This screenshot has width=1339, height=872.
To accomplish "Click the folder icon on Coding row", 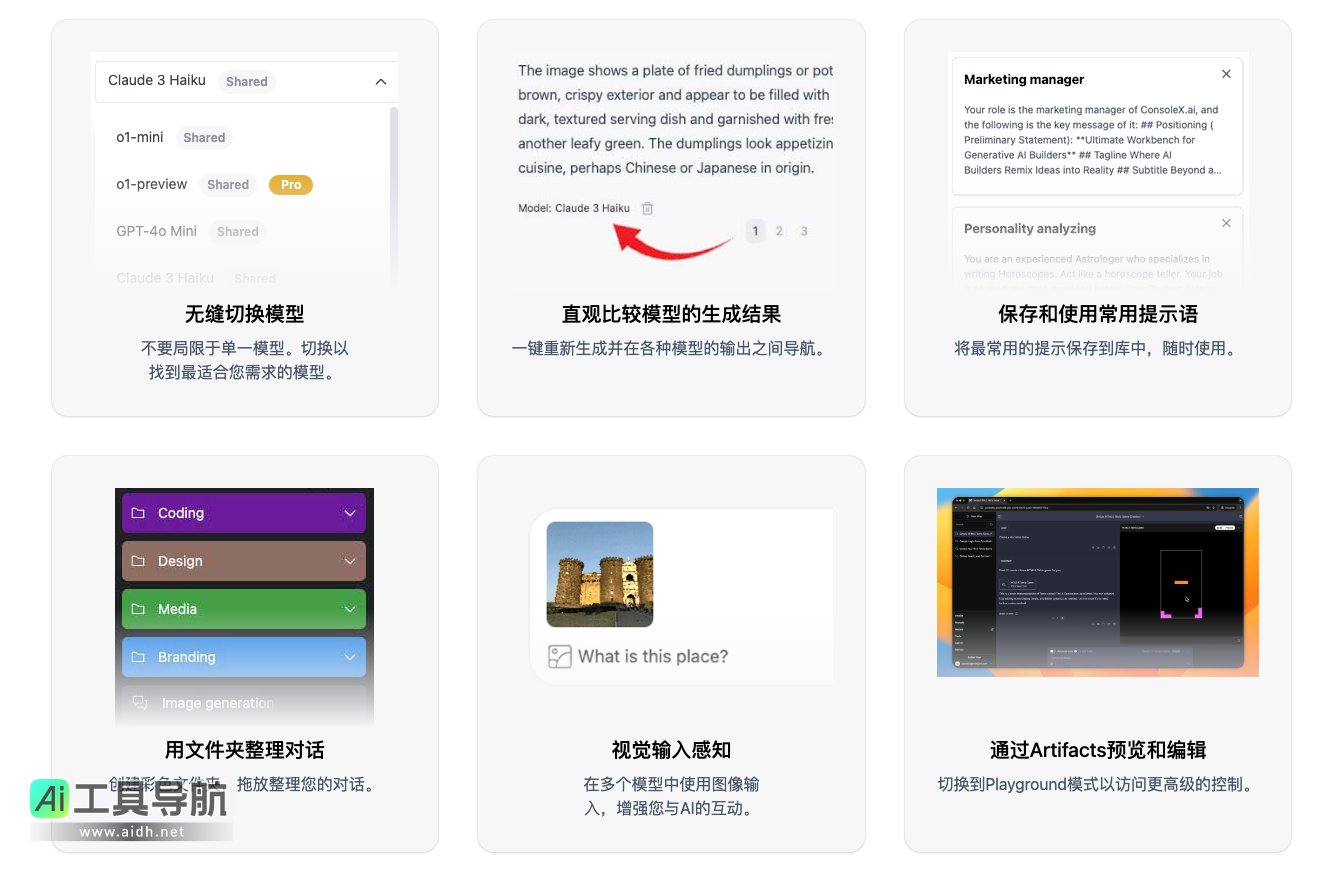I will pyautogui.click(x=138, y=513).
